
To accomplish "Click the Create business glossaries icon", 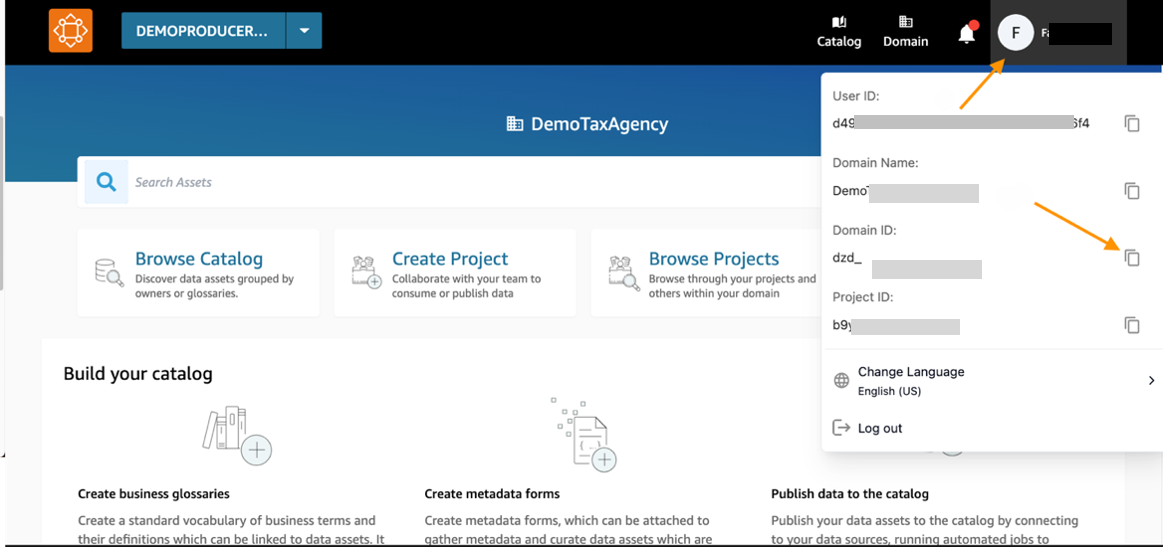I will 238,436.
